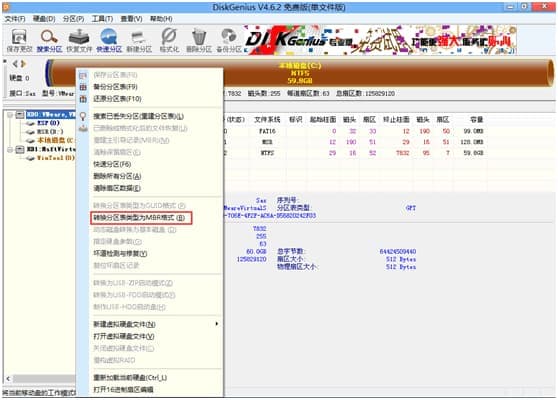Image resolution: width=558 pixels, height=400 pixels.
Task: Select 本地磁盘 (C:) in tree
Action: 55,141
